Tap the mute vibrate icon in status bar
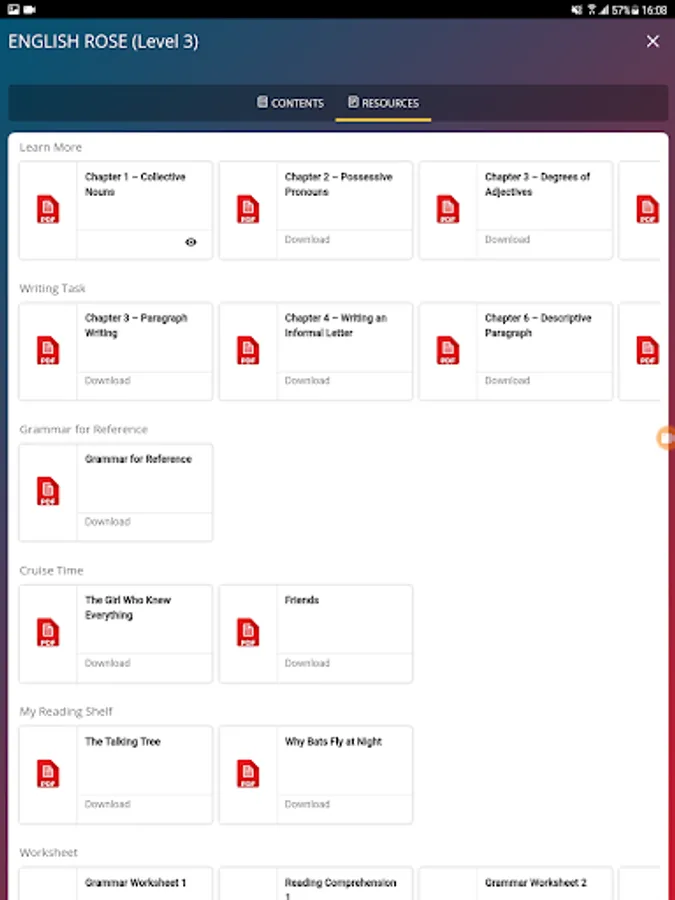 [x=577, y=10]
